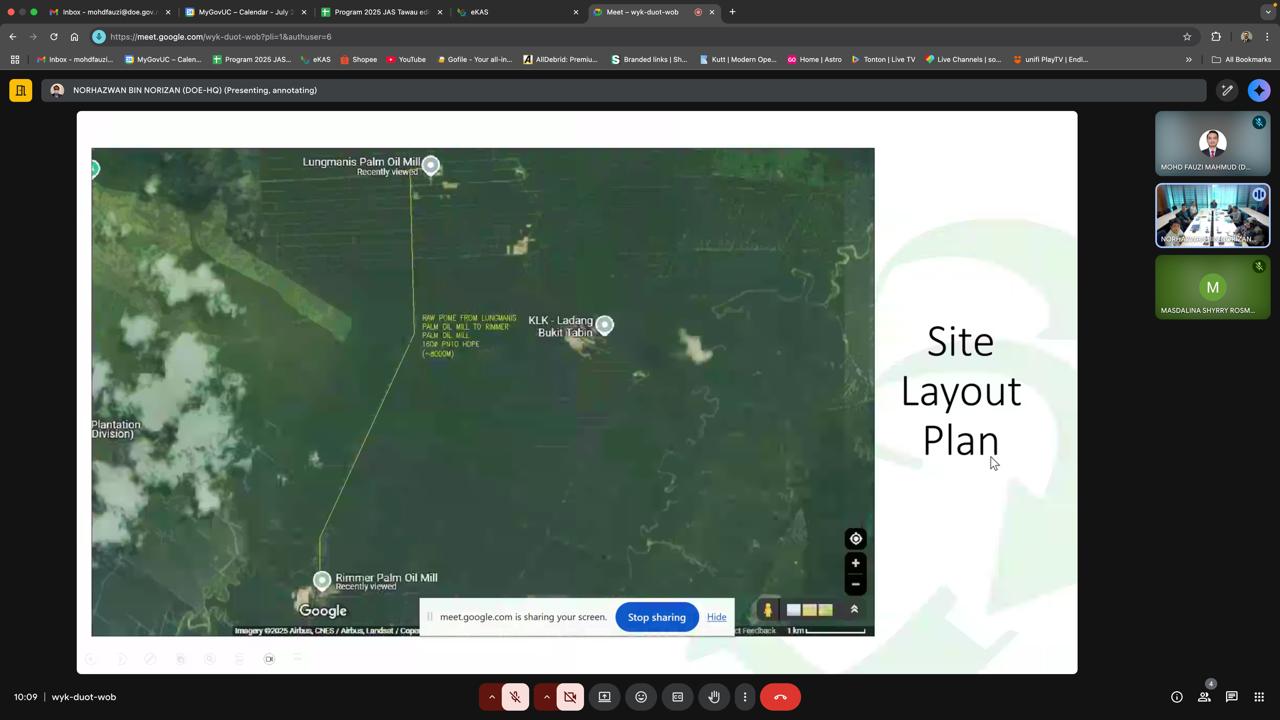Open Tonton | Live TV bookmark

(883, 59)
